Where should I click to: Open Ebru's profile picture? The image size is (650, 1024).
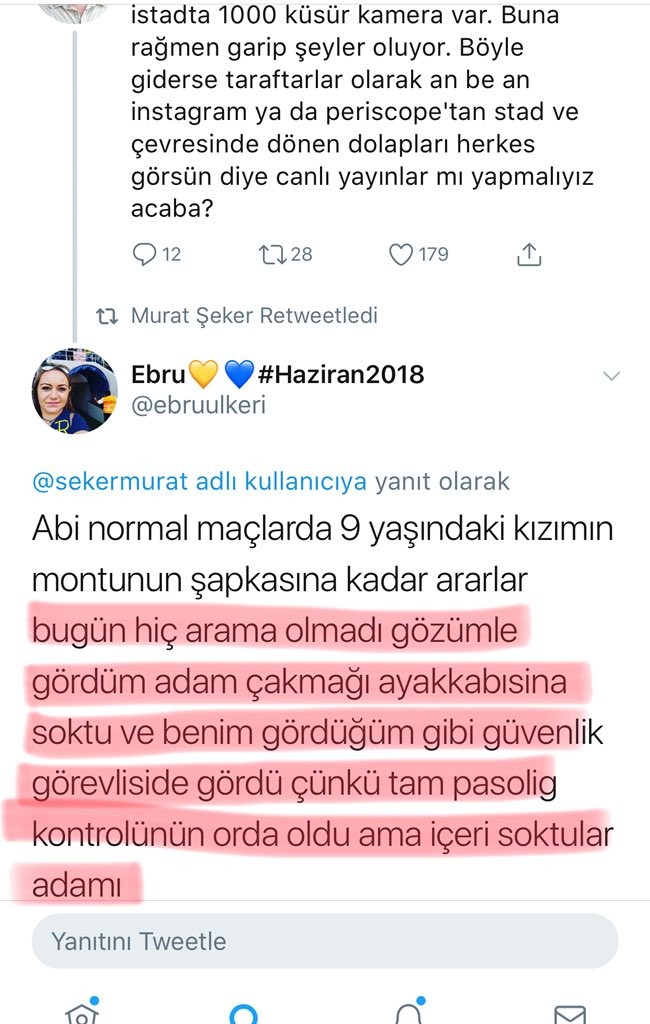(x=75, y=391)
